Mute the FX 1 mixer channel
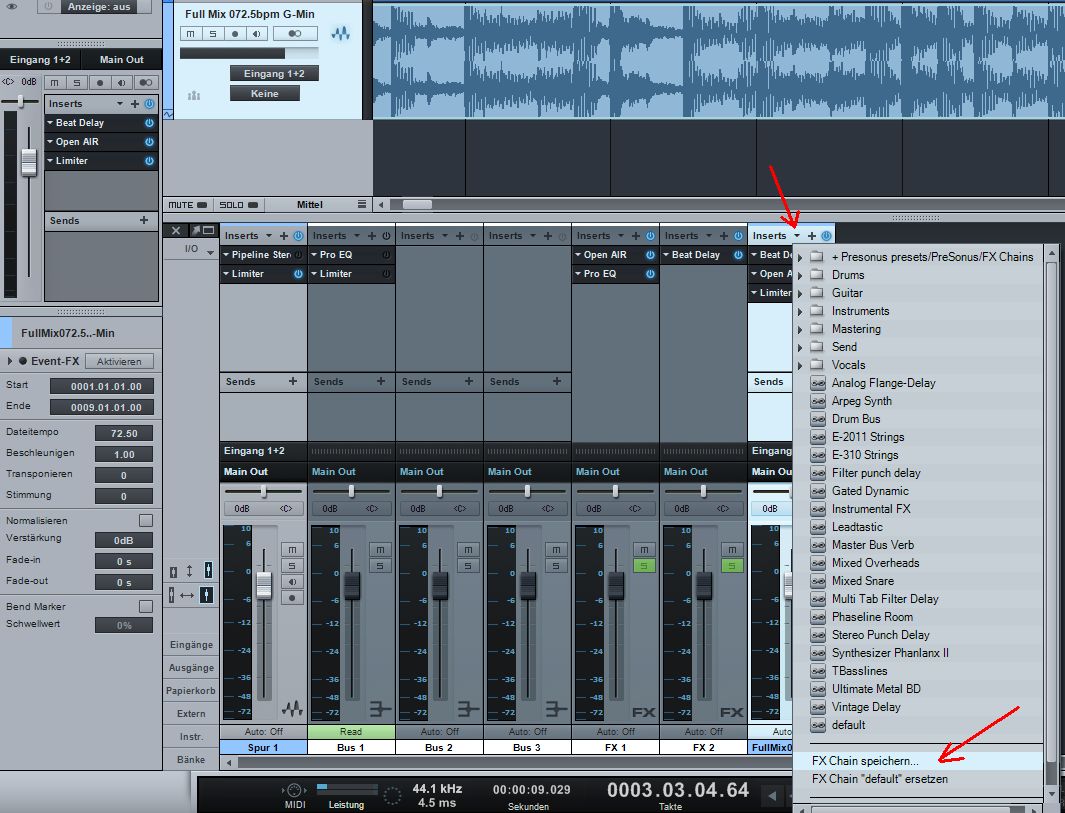The height and width of the screenshot is (813, 1065). click(x=644, y=549)
